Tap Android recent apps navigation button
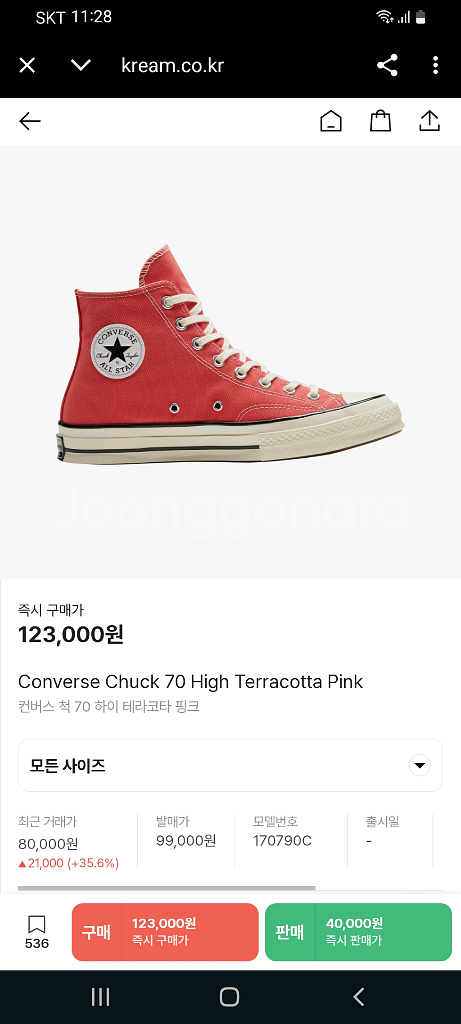The image size is (461, 1024). coord(100,997)
